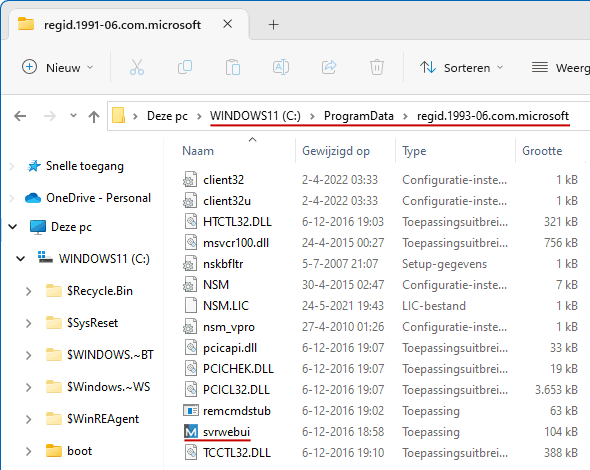Click size '3.653 kB' of PCICL32.DLL
This screenshot has height=470, width=590.
556,390
